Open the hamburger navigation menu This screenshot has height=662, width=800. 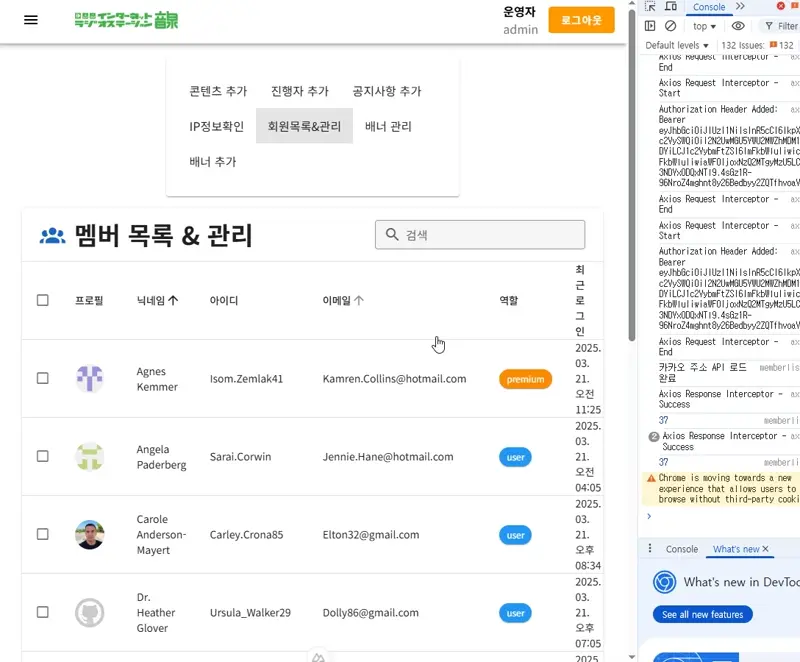[30, 20]
